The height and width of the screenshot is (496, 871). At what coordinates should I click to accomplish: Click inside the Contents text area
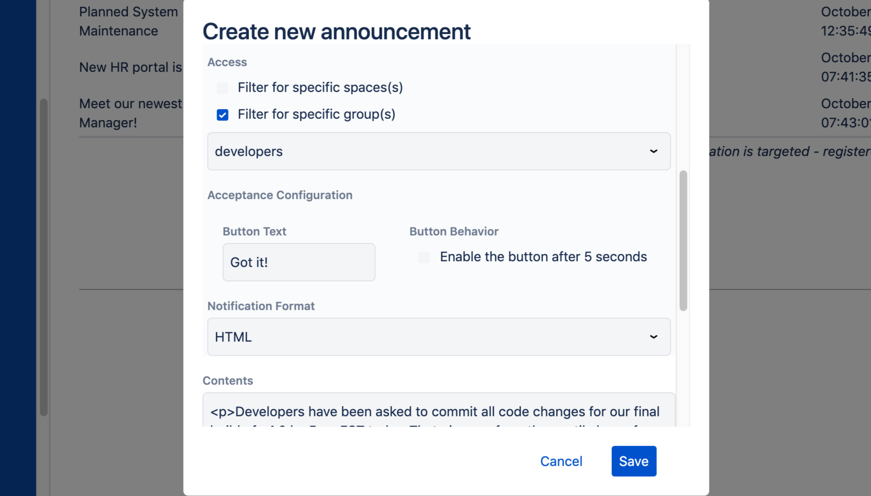[x=438, y=411]
